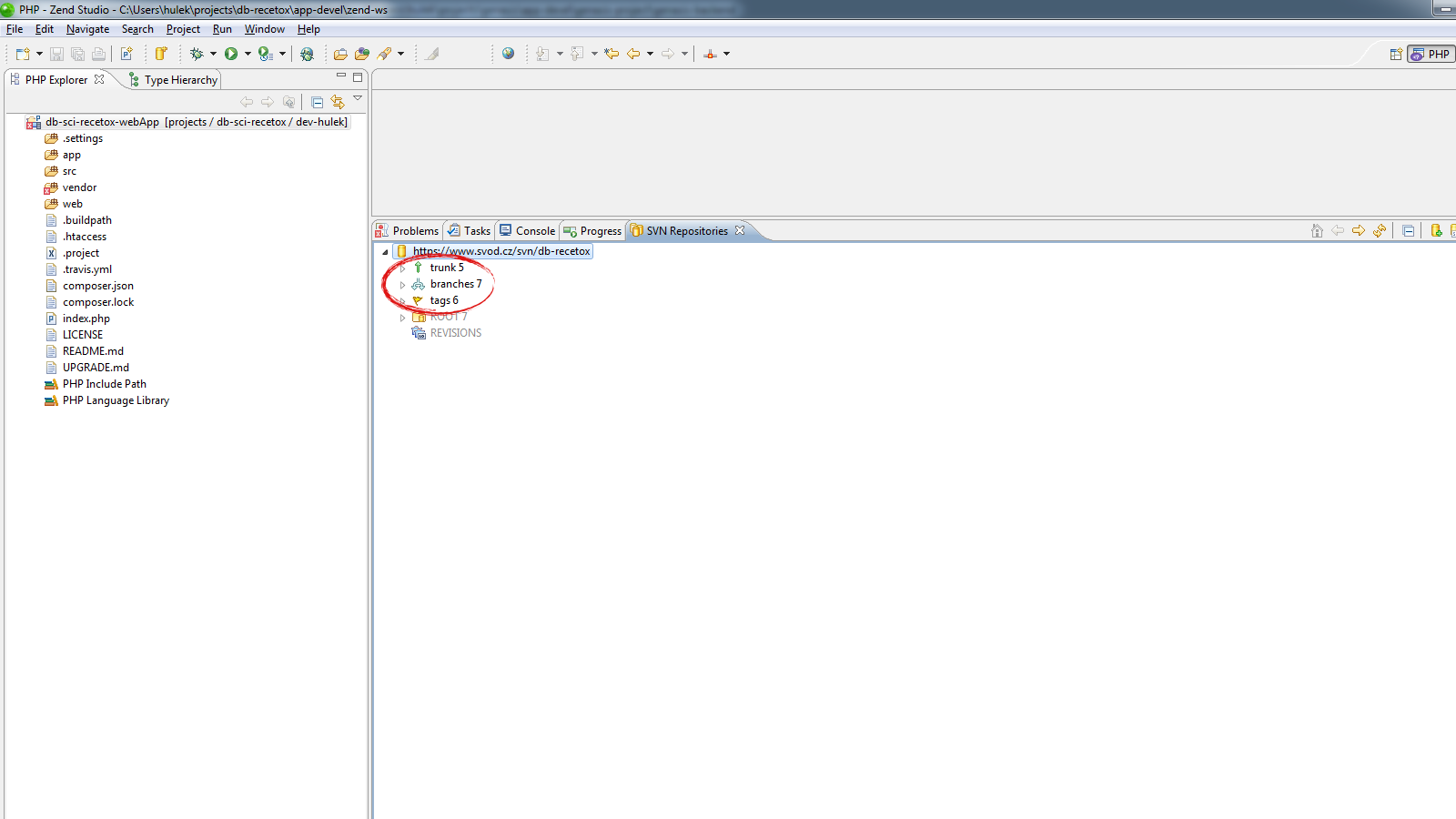The width and height of the screenshot is (1456, 819).
Task: Open the Debug dropdown arrow
Action: [213, 54]
